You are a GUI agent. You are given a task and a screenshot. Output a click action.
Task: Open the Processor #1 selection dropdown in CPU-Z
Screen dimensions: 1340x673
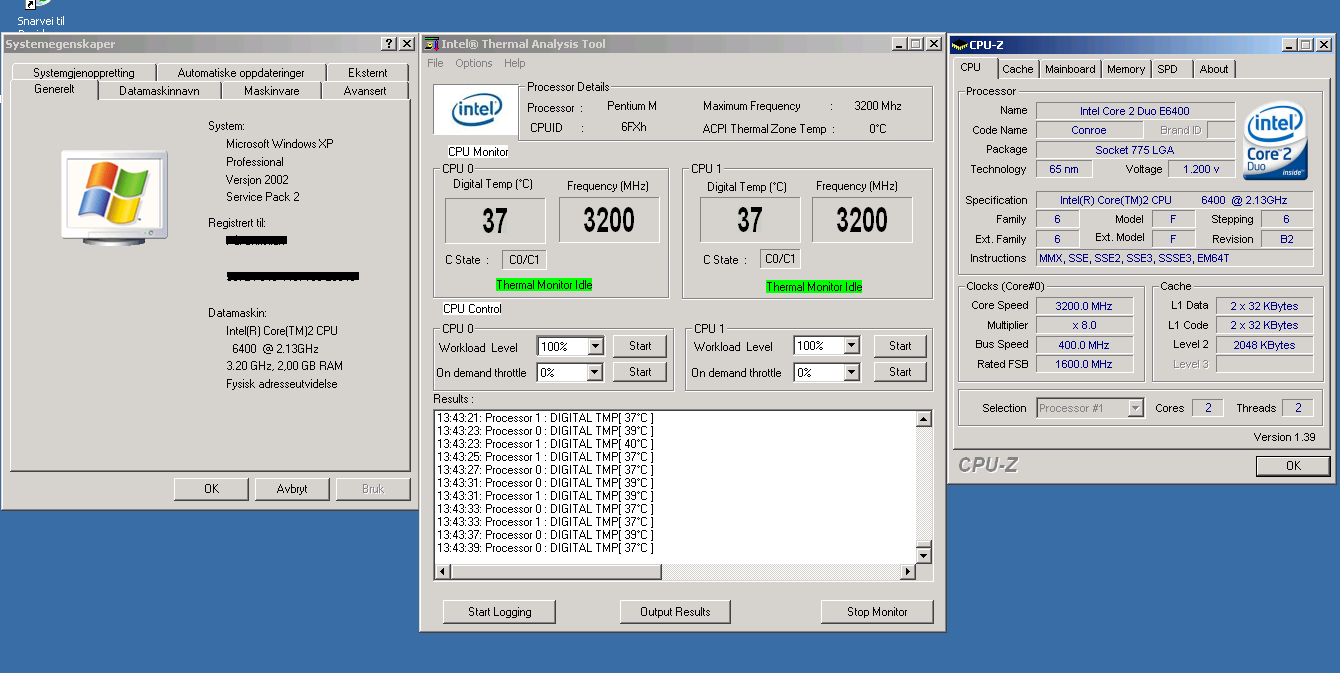pos(1135,408)
